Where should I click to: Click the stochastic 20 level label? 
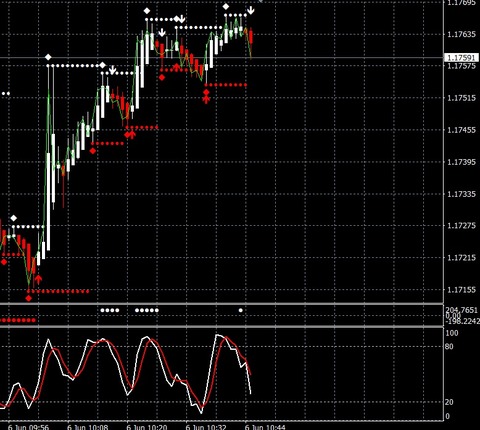tap(449, 402)
